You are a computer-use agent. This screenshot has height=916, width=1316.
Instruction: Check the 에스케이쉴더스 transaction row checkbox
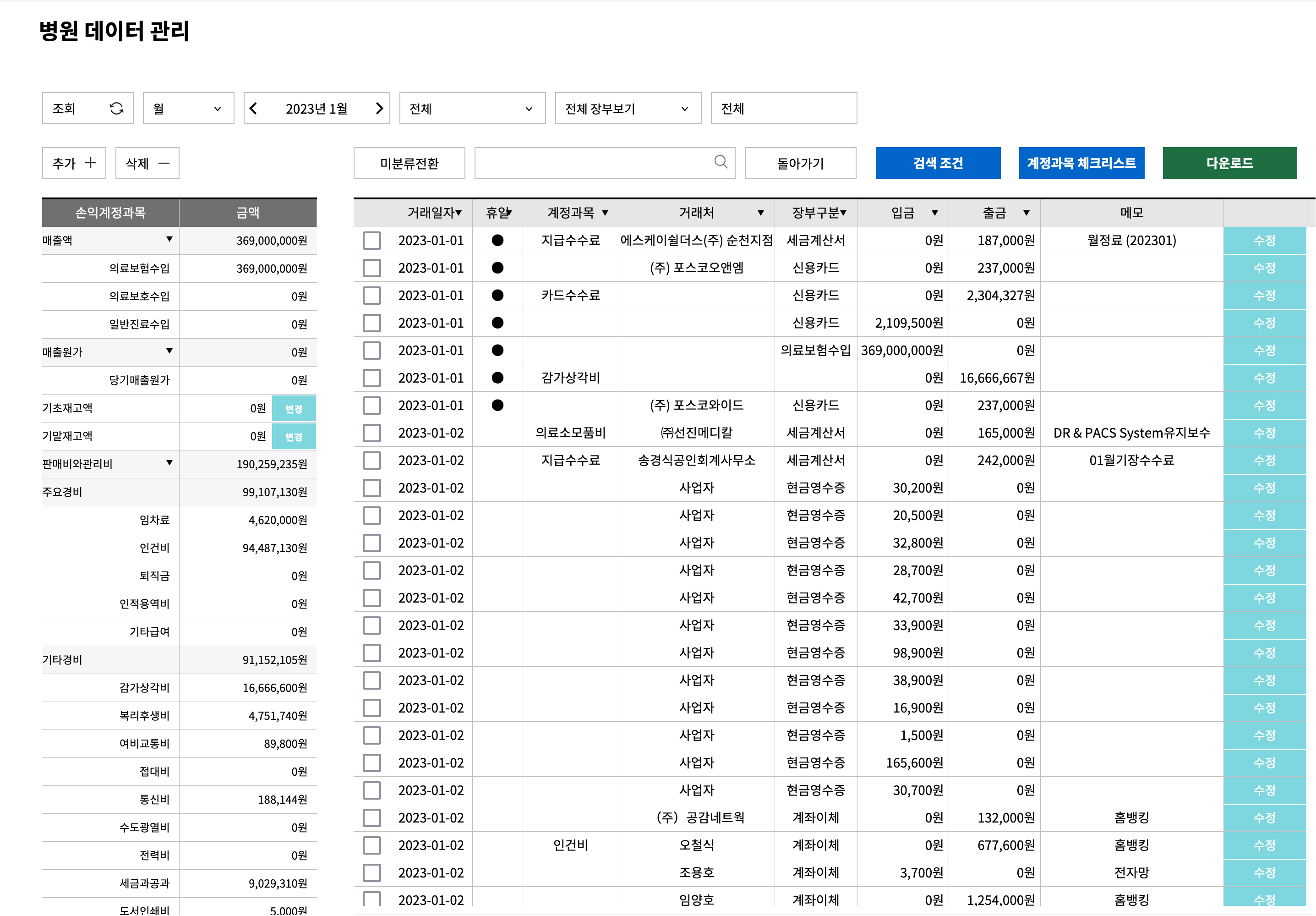point(371,241)
